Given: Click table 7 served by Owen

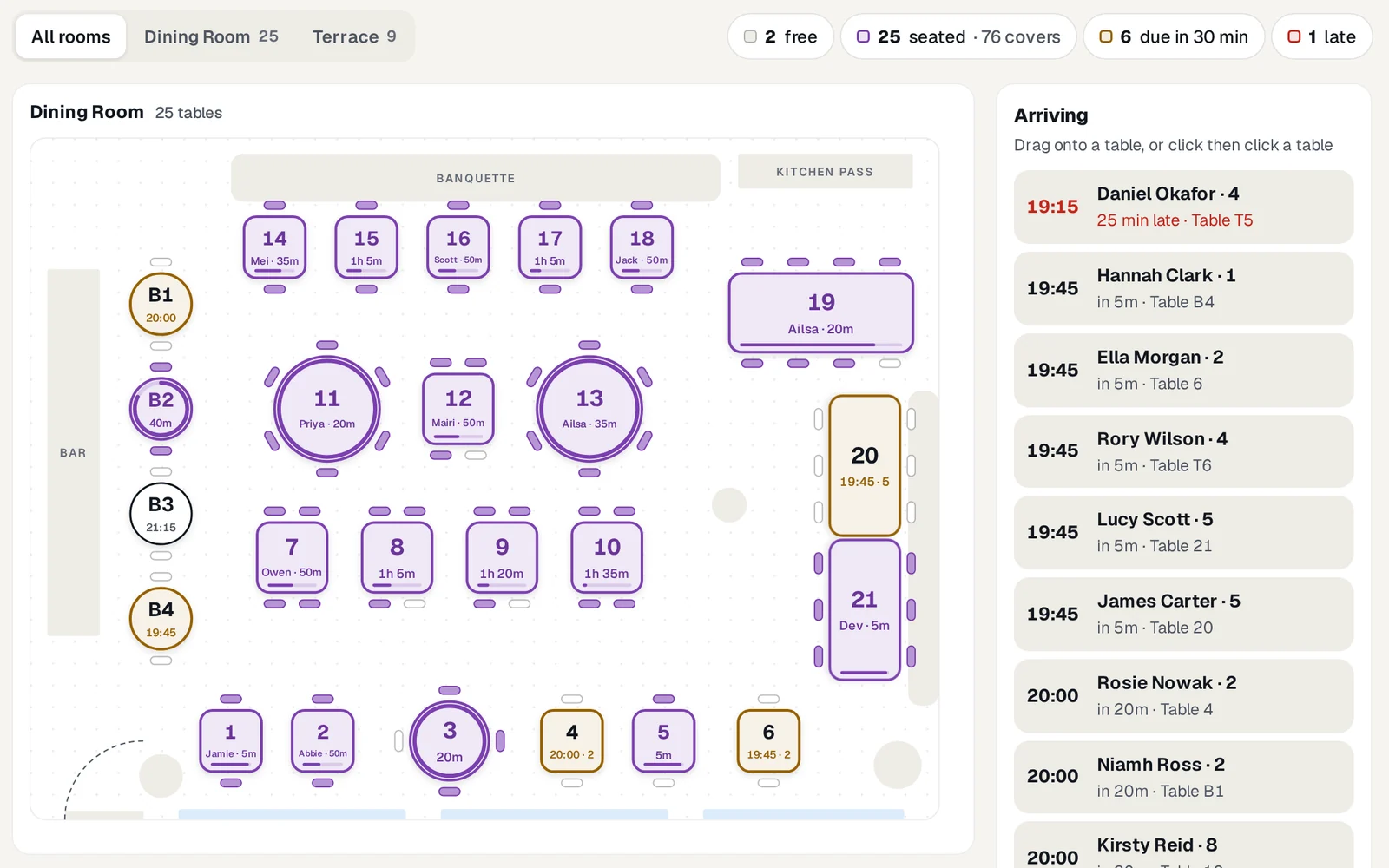Looking at the screenshot, I should 293,557.
